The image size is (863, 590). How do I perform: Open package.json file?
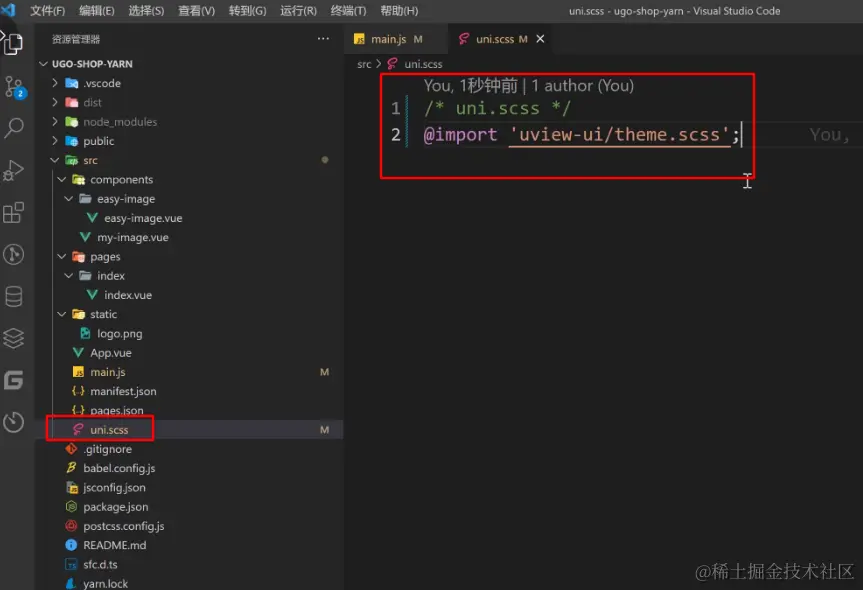point(116,507)
